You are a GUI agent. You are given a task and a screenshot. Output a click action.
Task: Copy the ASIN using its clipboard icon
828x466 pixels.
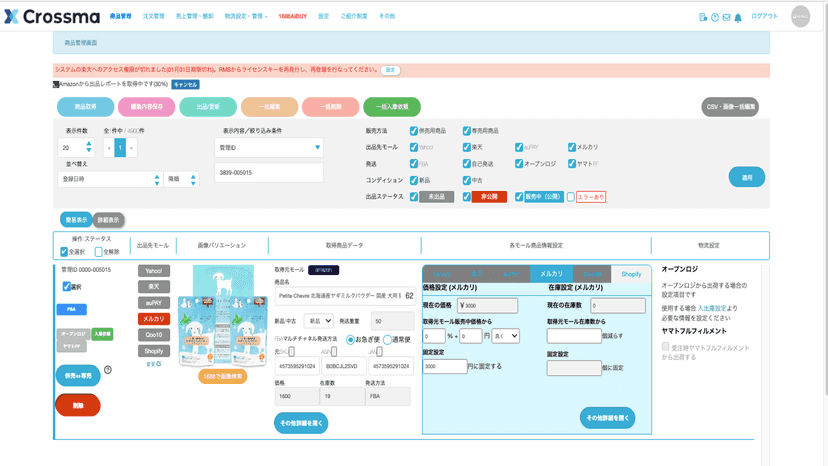click(334, 351)
